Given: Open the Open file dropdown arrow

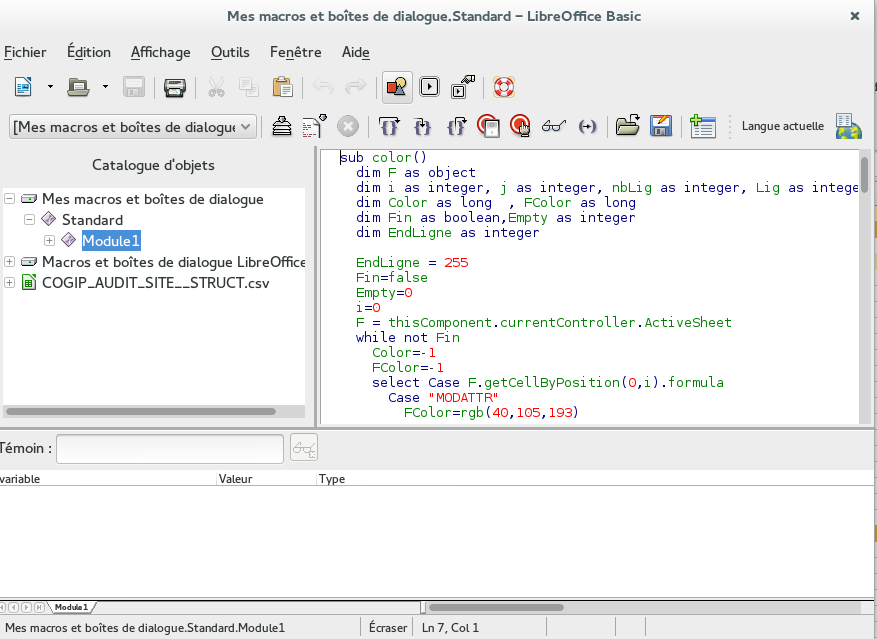Looking at the screenshot, I should [x=105, y=87].
